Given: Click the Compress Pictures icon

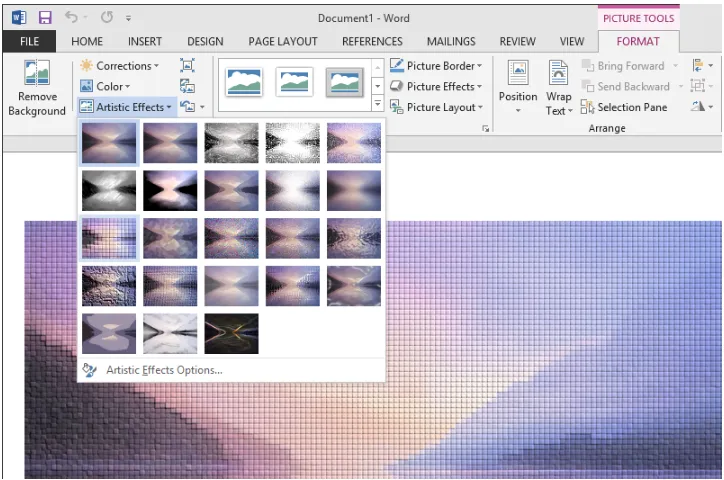Looking at the screenshot, I should pyautogui.click(x=187, y=66).
